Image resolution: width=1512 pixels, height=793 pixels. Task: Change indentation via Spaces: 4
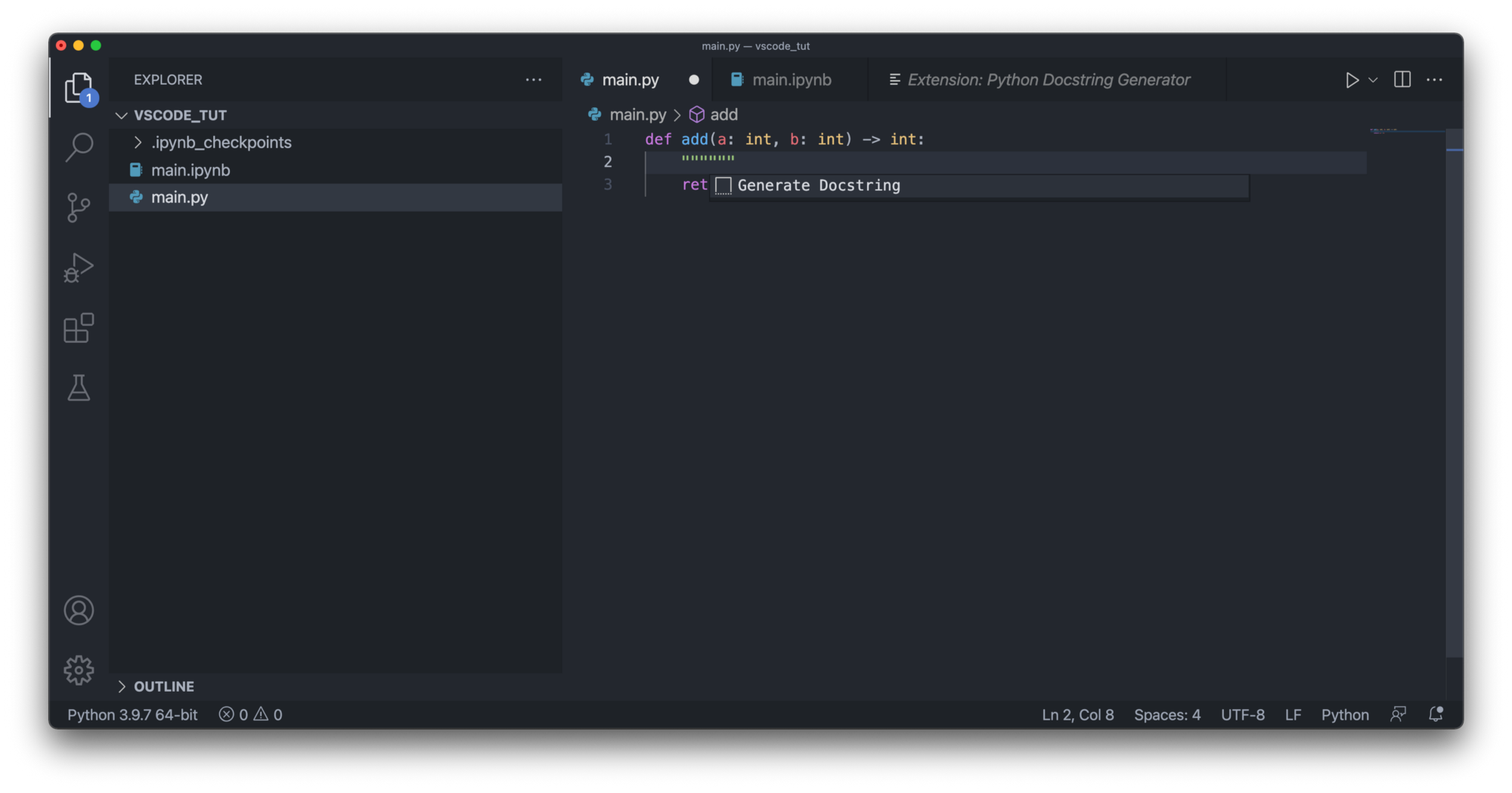click(1167, 714)
